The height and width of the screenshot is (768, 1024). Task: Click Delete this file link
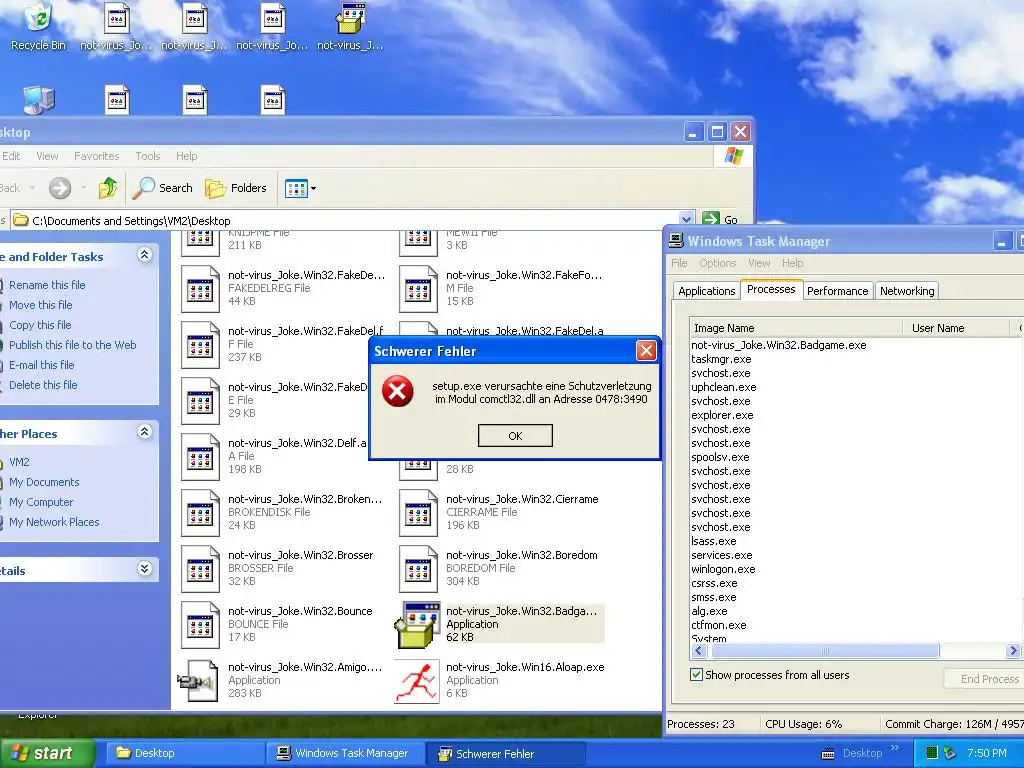click(43, 385)
